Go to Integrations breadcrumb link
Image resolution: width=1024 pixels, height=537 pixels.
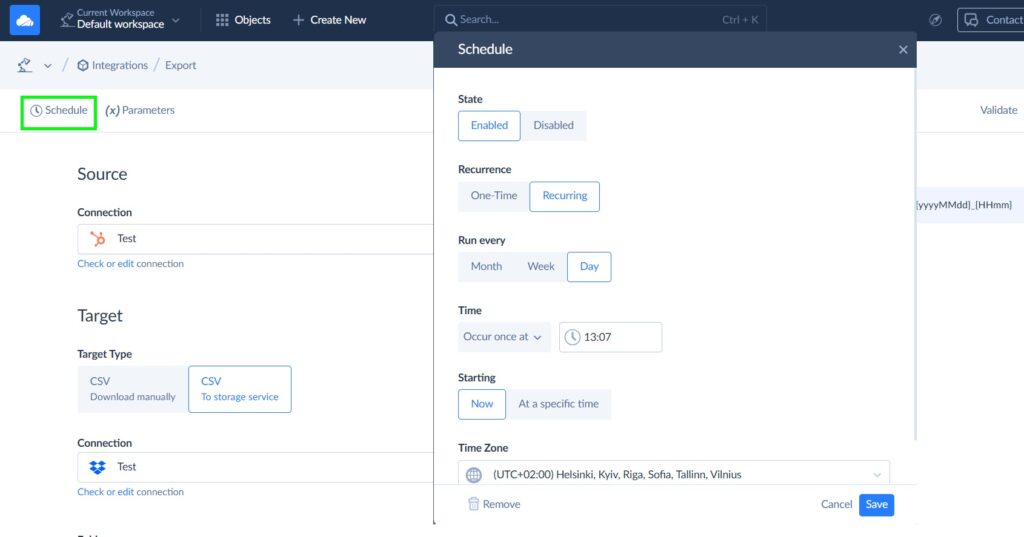(x=112, y=65)
